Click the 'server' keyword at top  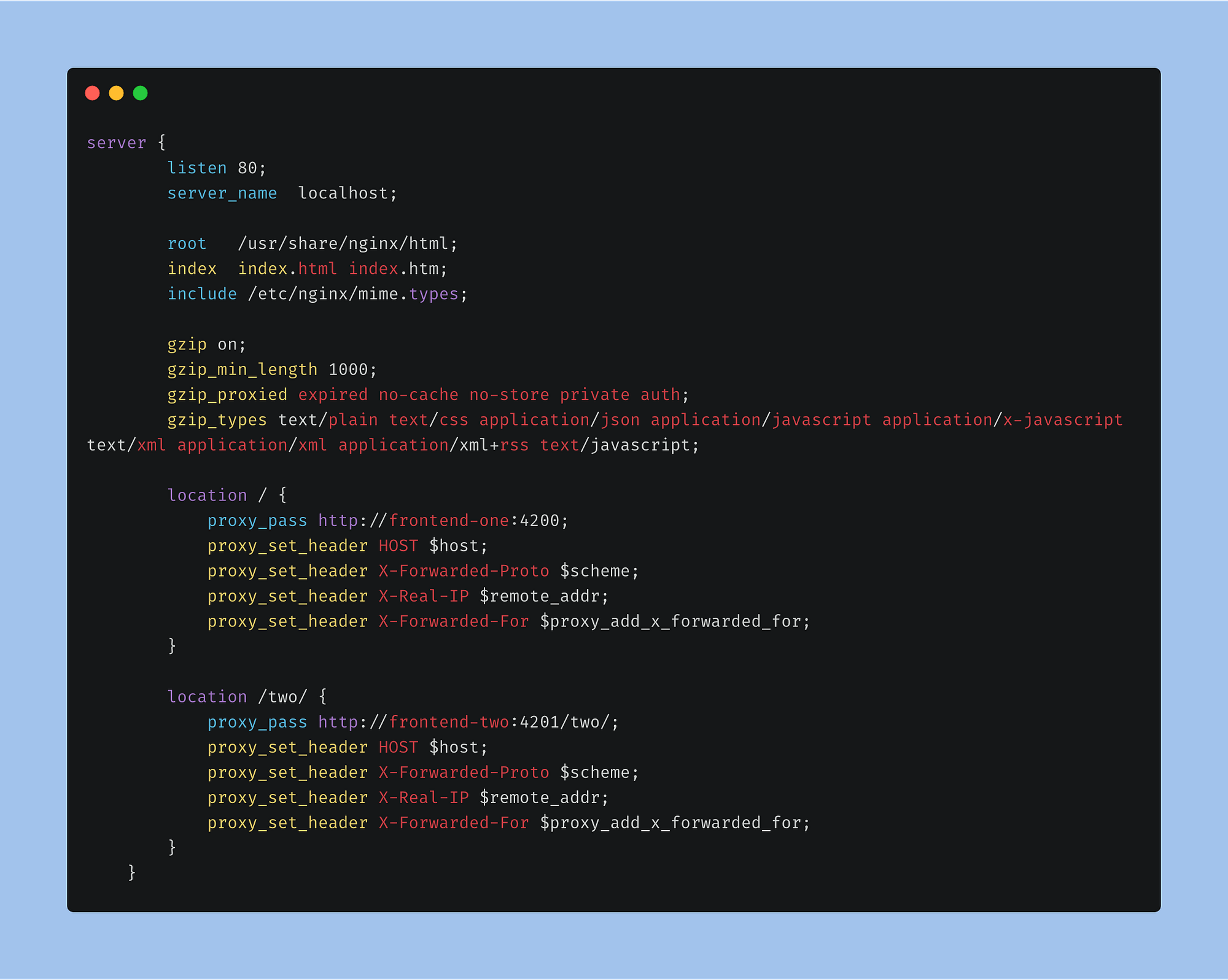[116, 143]
